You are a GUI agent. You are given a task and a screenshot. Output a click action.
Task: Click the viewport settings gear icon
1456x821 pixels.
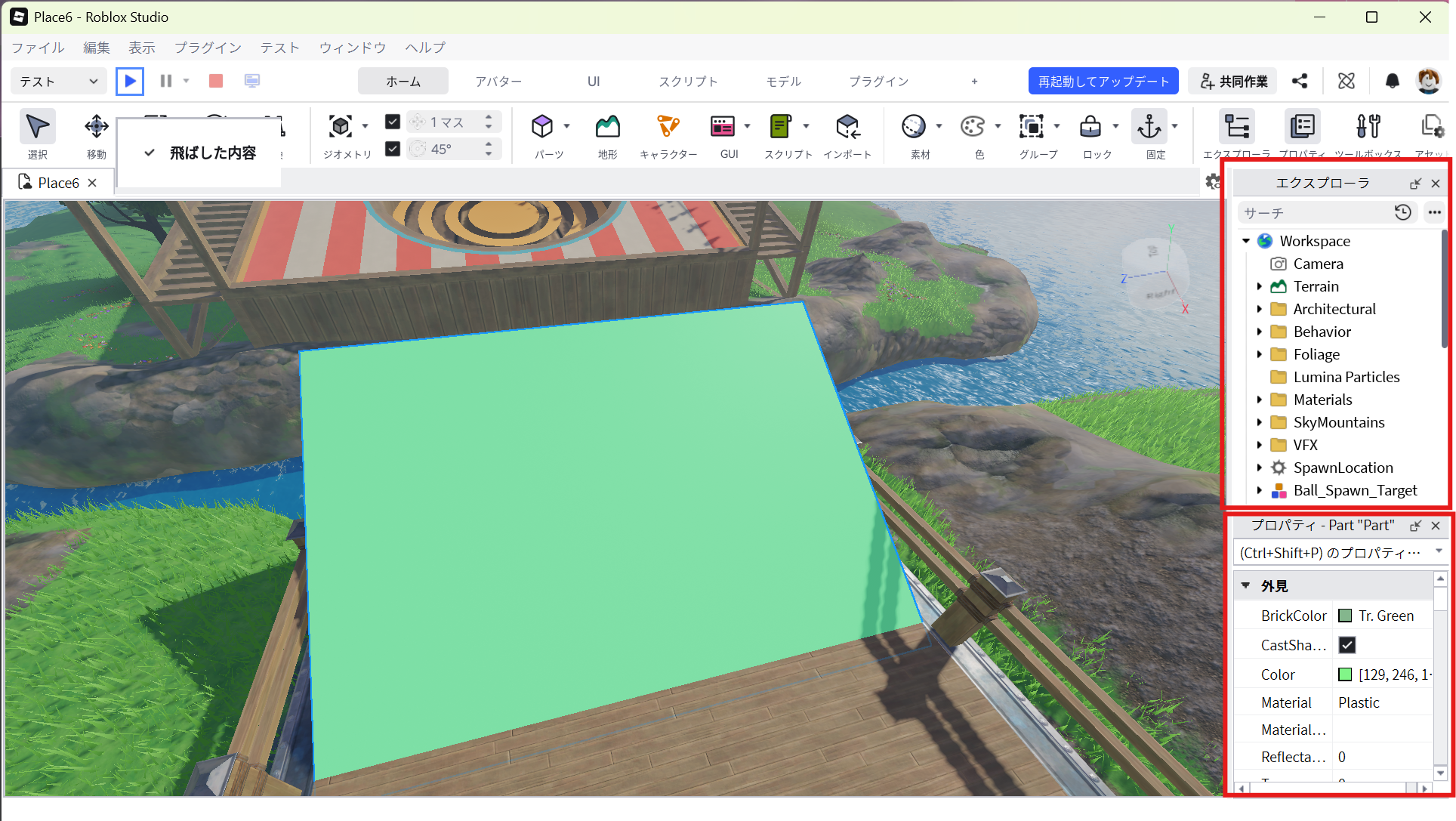pos(1212,182)
